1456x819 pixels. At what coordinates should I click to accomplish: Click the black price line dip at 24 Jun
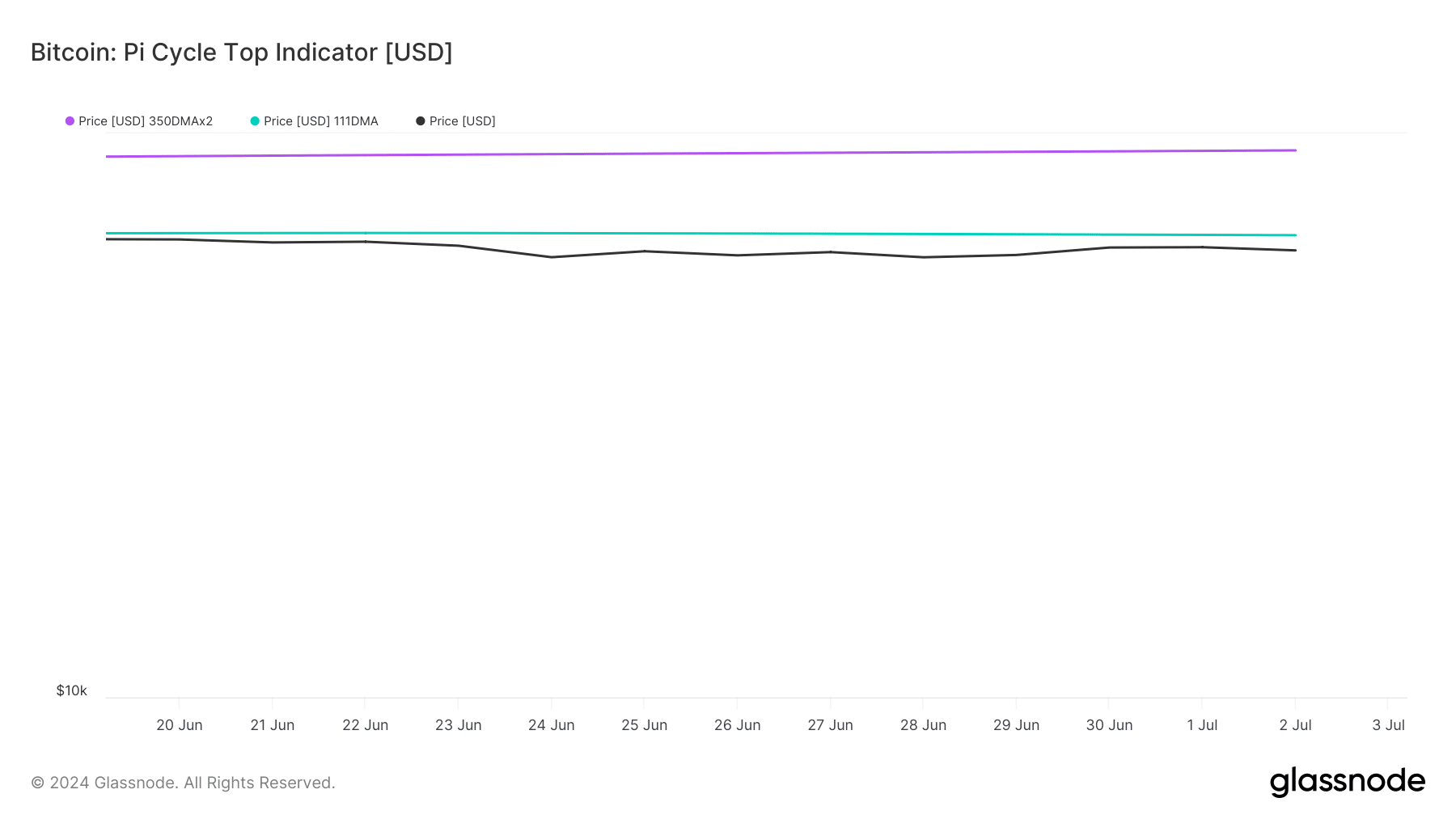(x=552, y=257)
